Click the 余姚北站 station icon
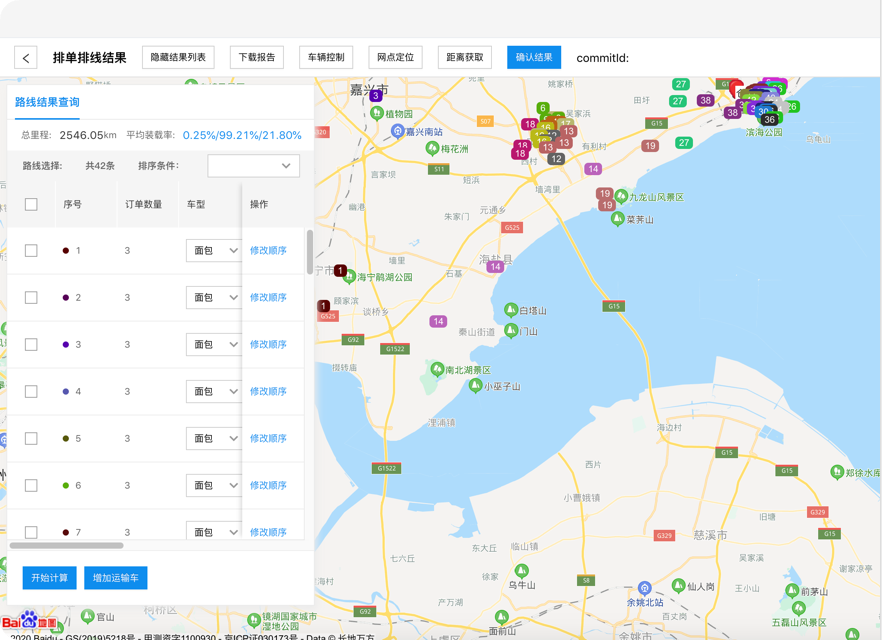The width and height of the screenshot is (882, 640). (645, 588)
